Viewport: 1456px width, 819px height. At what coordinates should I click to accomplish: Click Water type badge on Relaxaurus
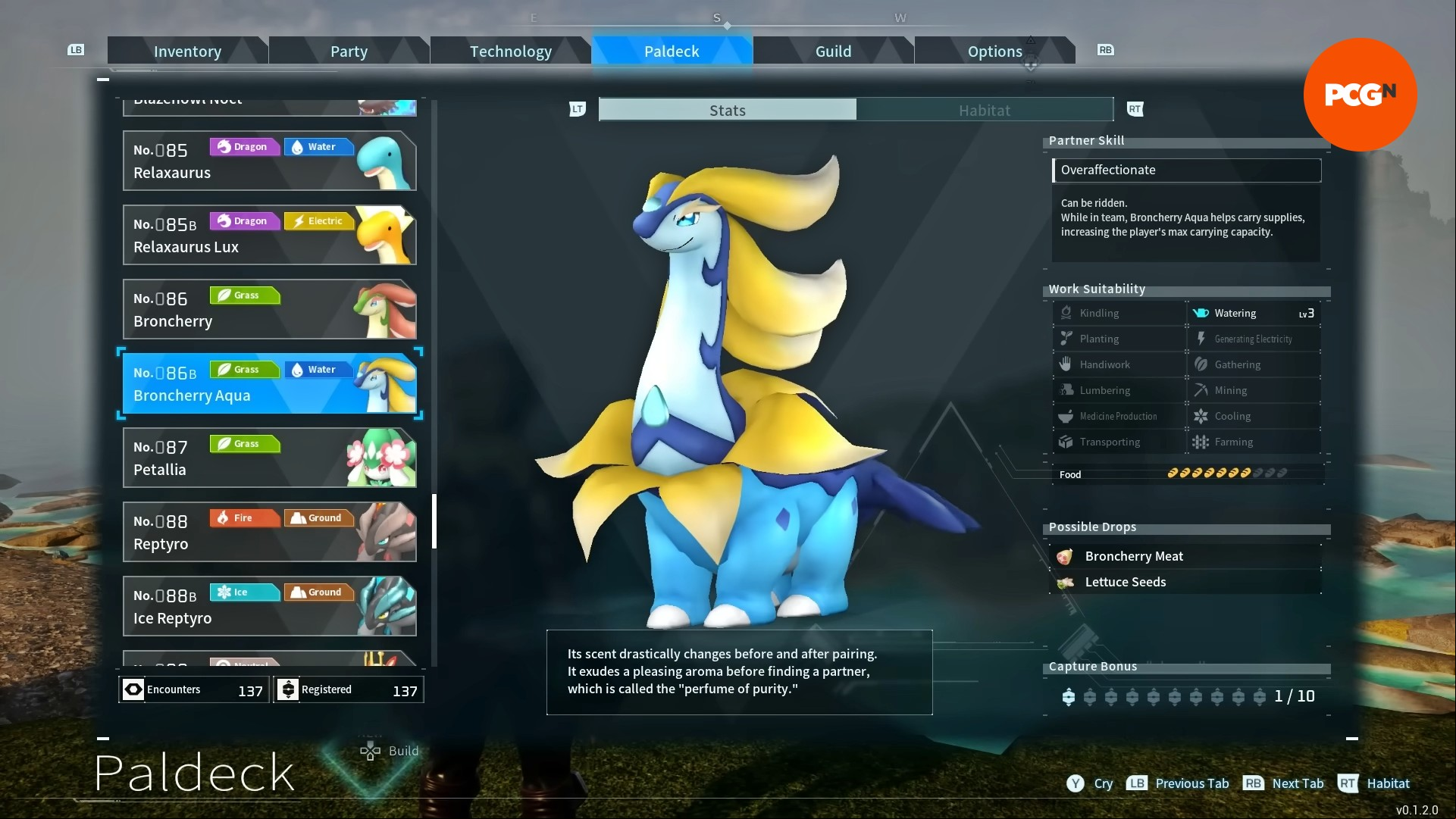pos(319,146)
